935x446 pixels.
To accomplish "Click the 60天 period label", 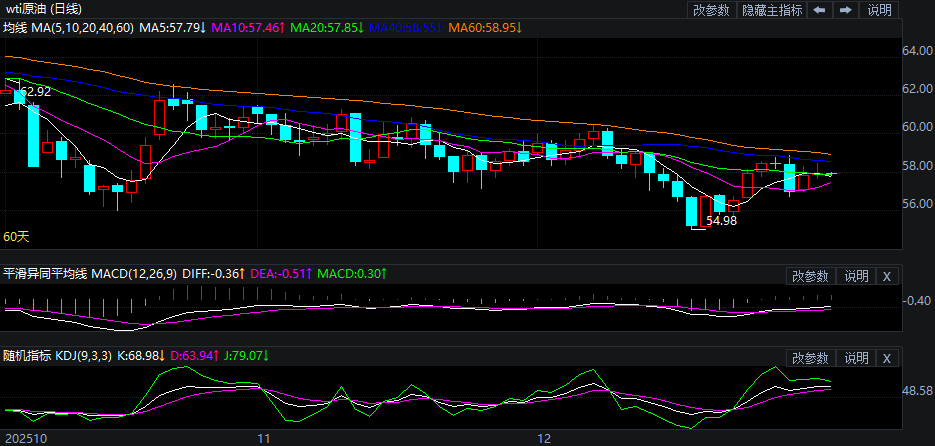I will click(16, 237).
